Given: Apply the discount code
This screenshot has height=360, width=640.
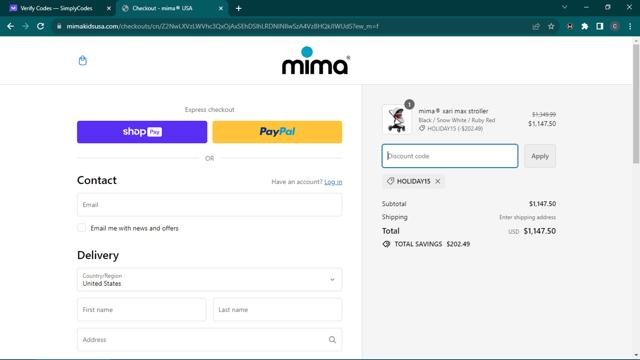Looking at the screenshot, I should [x=540, y=156].
